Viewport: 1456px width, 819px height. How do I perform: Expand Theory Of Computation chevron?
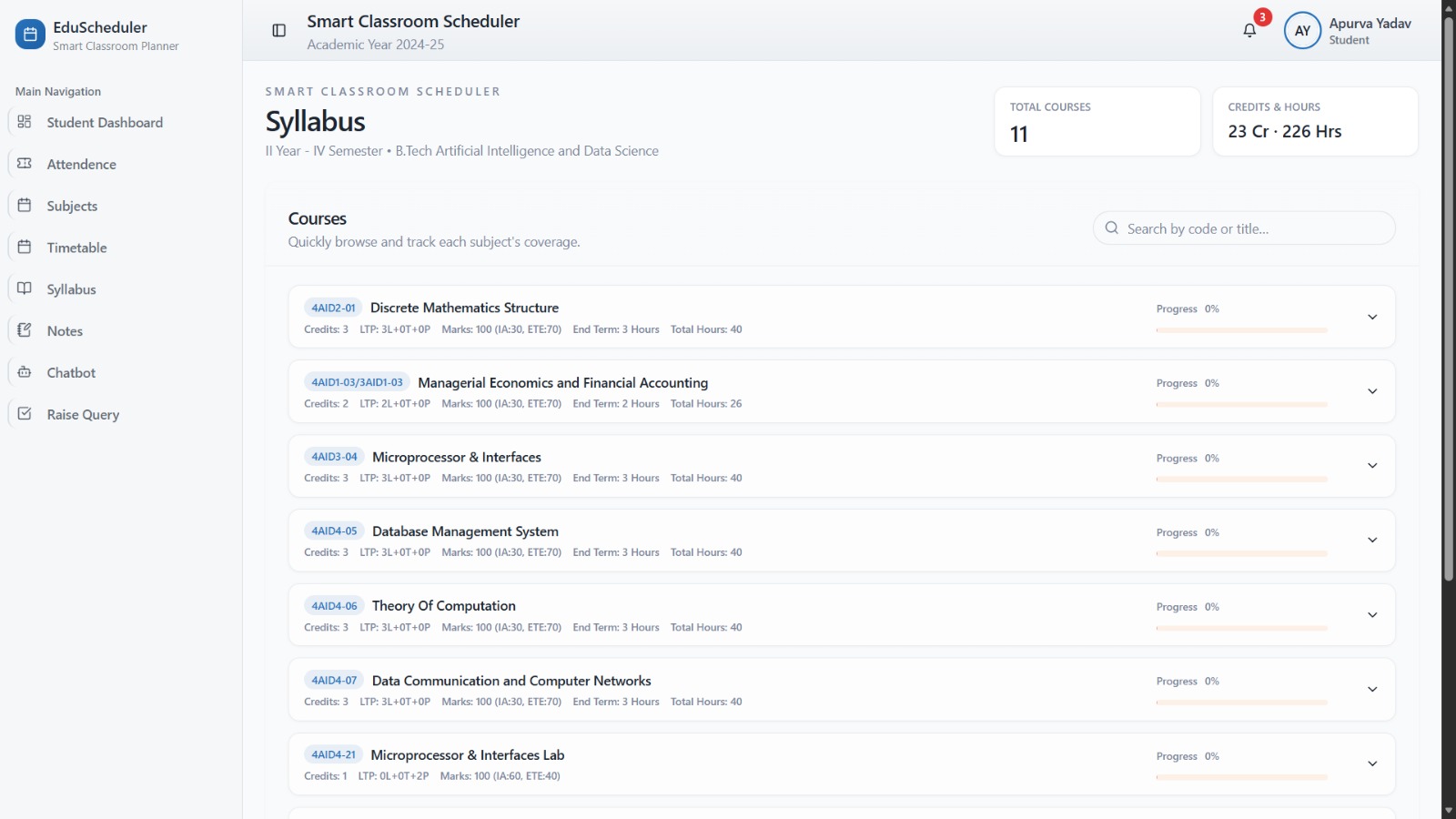tap(1372, 615)
